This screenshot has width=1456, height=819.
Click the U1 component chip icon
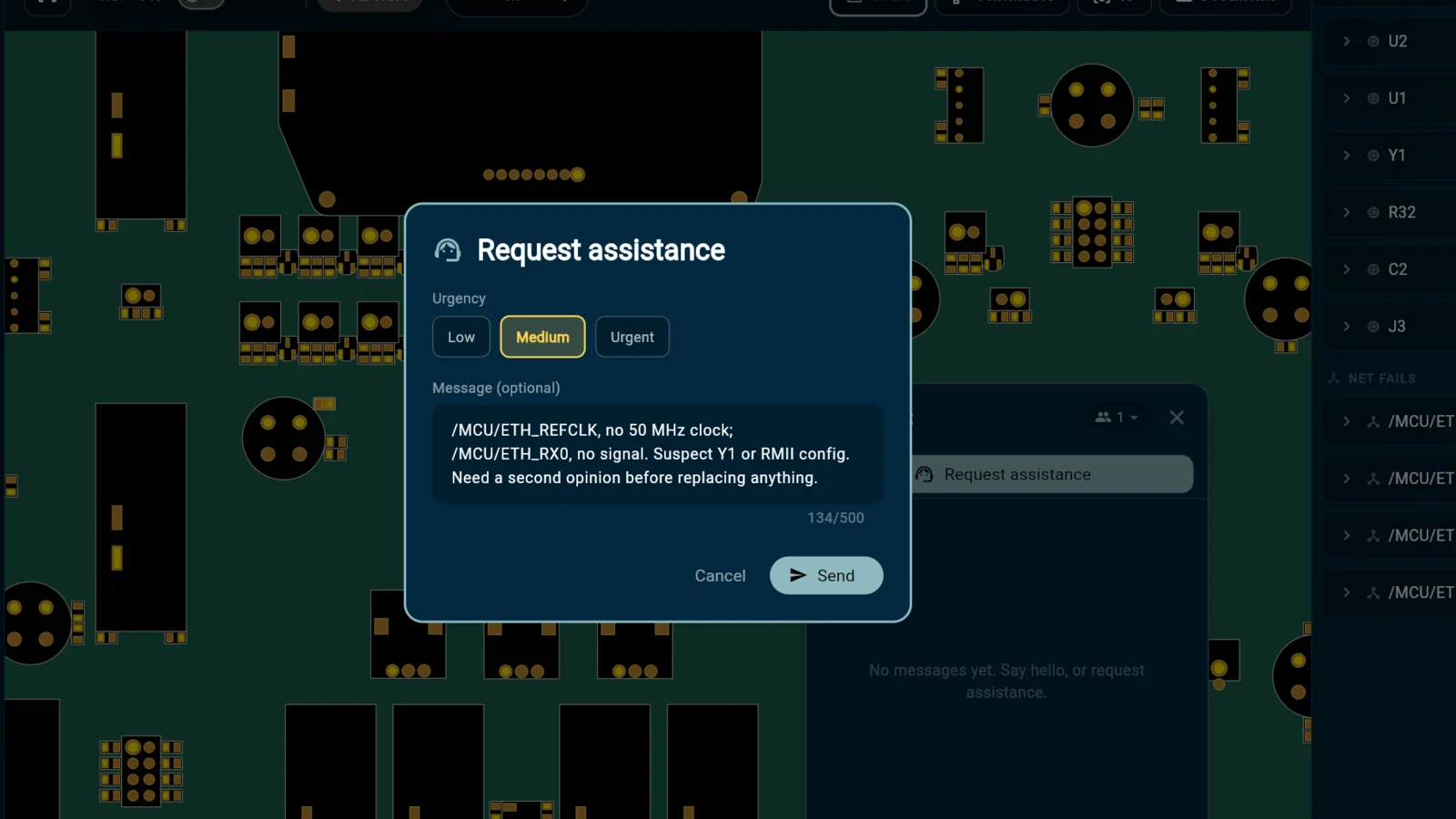(x=1373, y=98)
